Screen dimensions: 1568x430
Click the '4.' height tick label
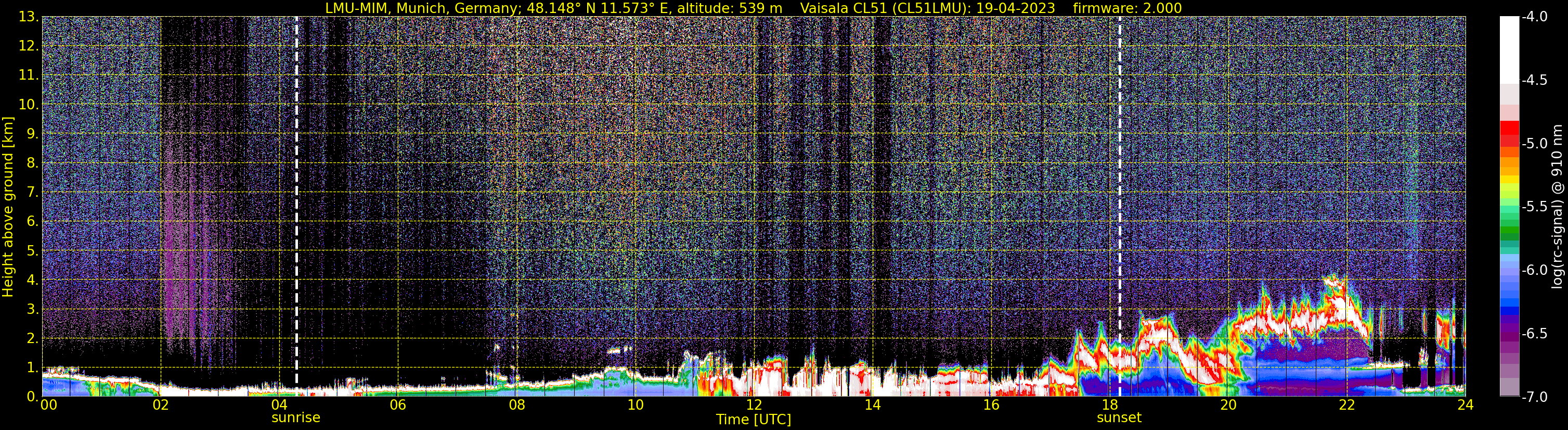click(x=32, y=280)
